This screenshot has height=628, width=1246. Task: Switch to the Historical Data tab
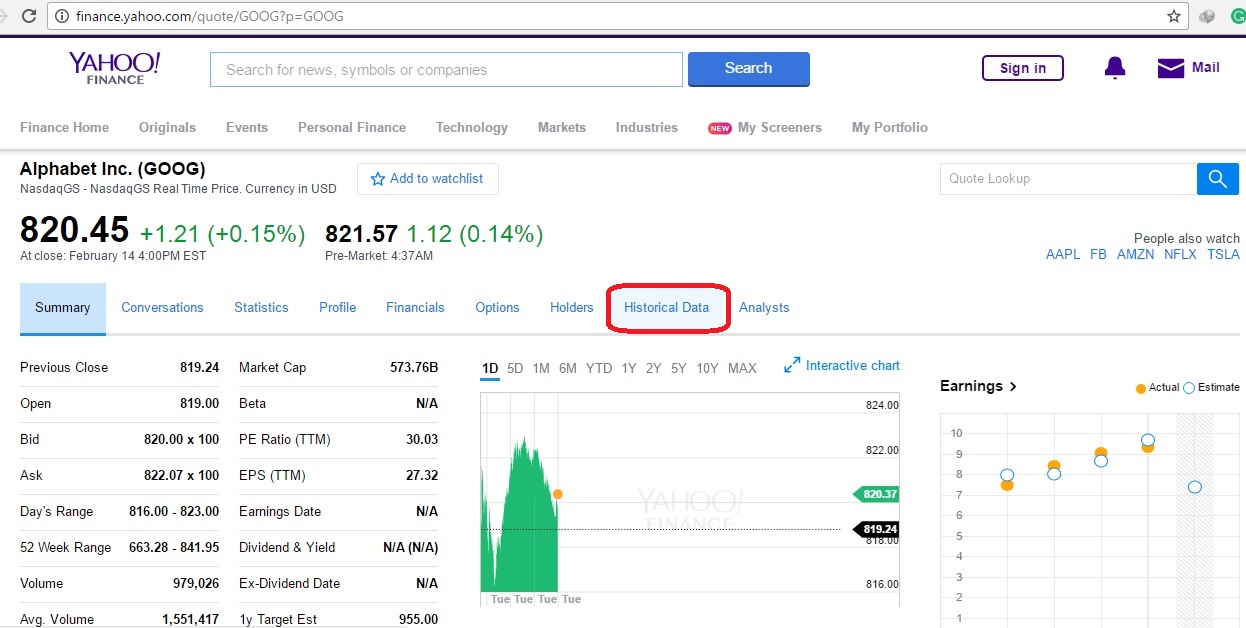point(667,307)
